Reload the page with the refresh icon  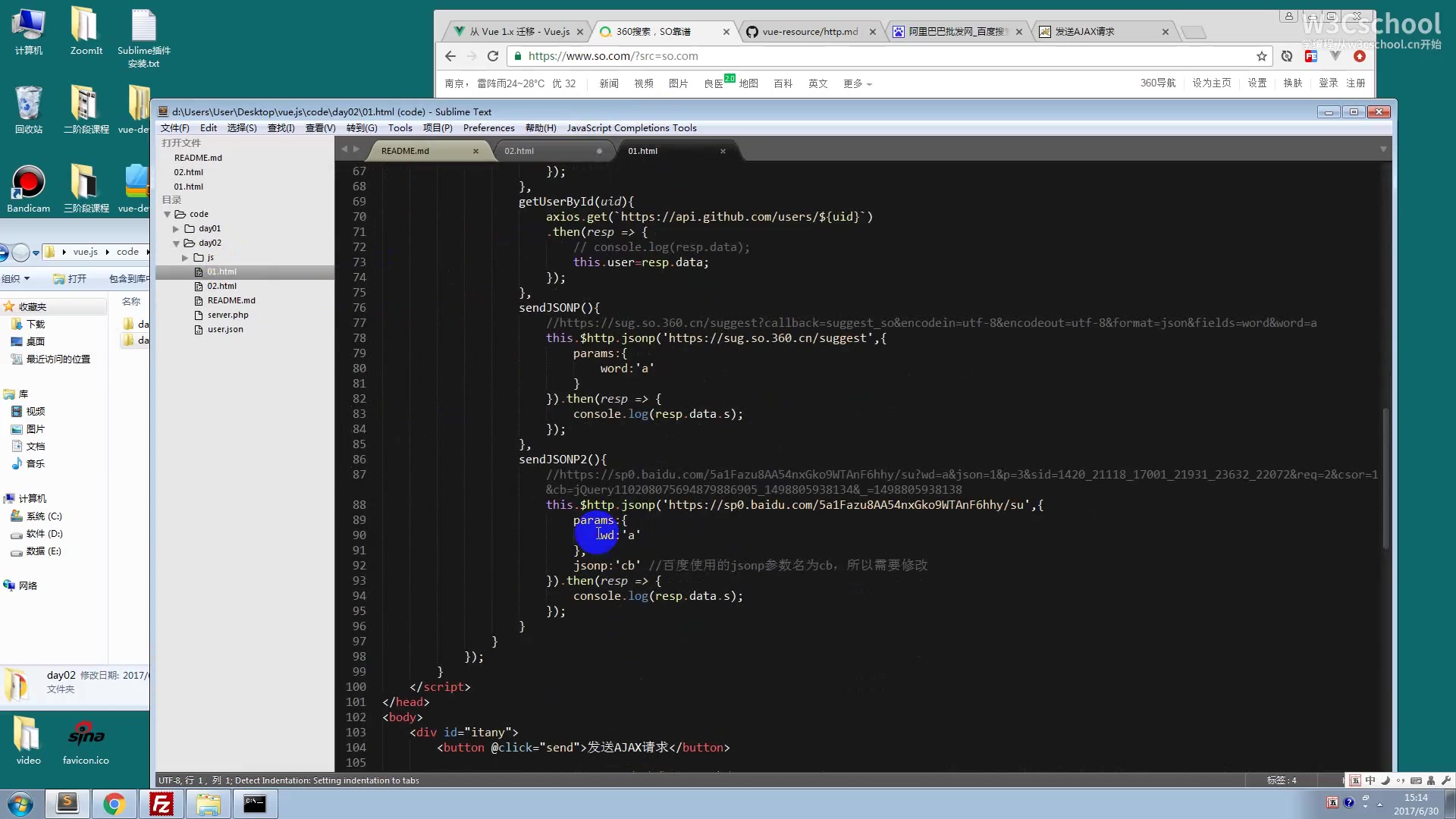pyautogui.click(x=493, y=56)
